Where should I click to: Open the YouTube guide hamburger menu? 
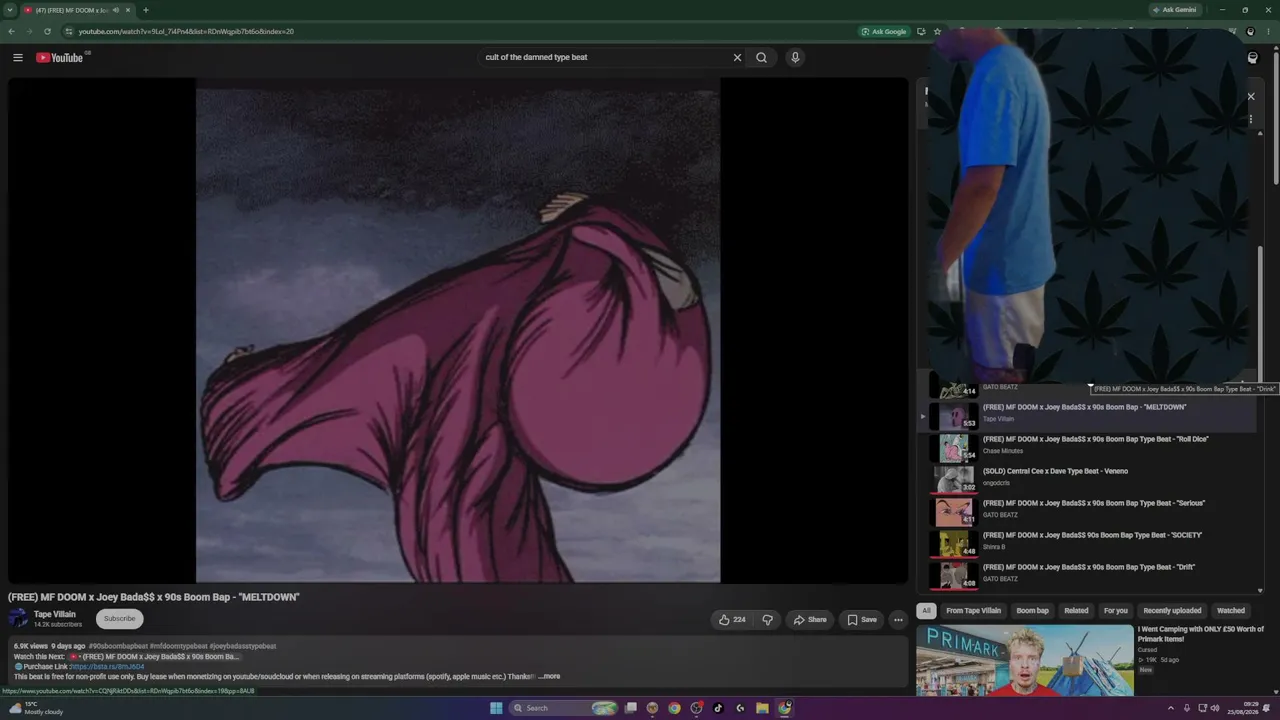click(18, 57)
